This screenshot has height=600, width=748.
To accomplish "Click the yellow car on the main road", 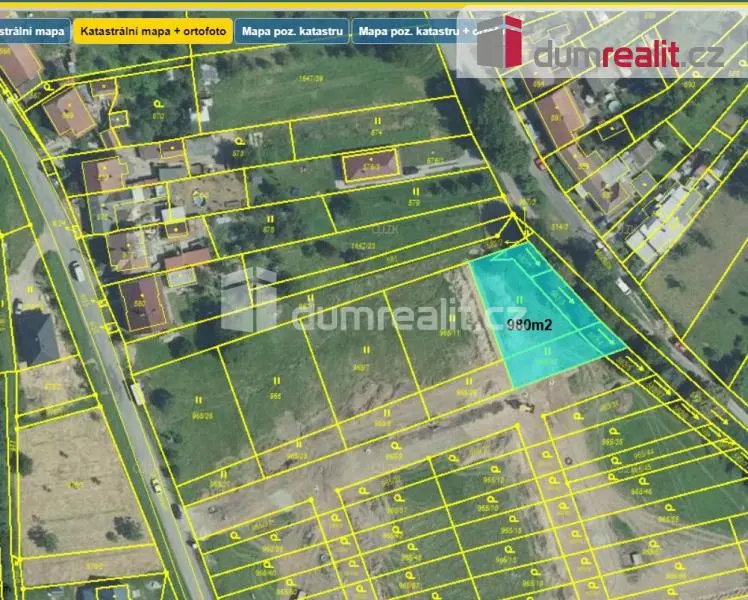I will pyautogui.click(x=156, y=486).
